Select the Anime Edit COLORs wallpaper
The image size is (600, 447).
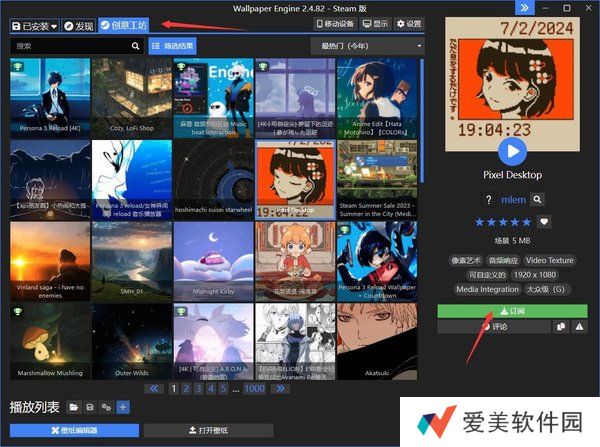[377, 98]
